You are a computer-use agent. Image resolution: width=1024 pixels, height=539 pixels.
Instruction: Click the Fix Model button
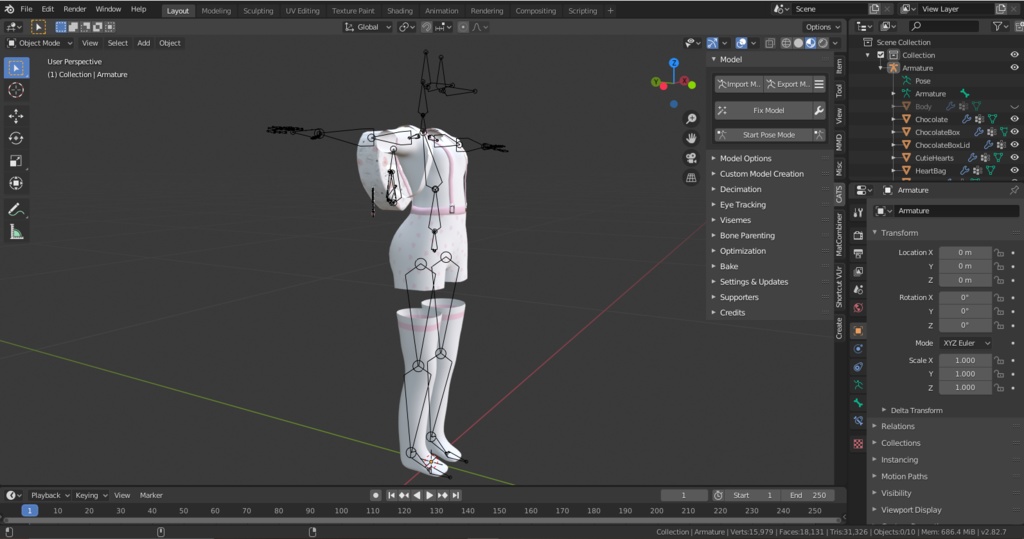(x=768, y=110)
